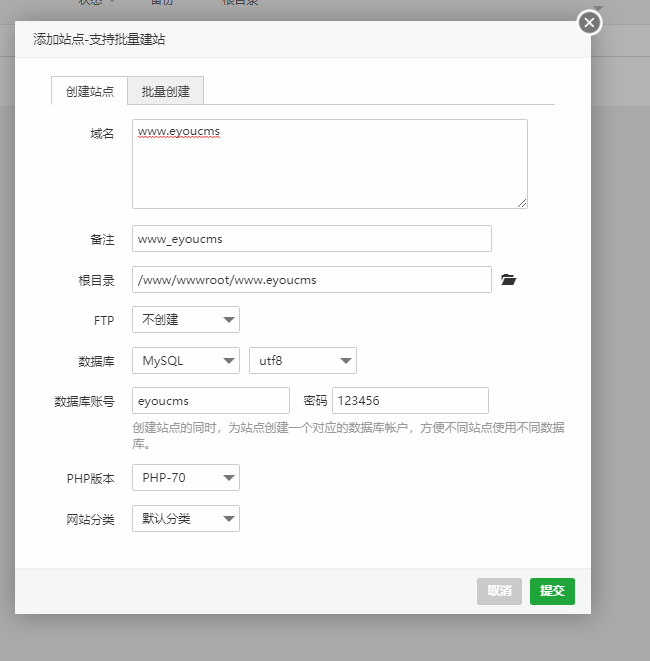Click the 数据库账号 eyoucms input field
This screenshot has width=650, height=661.
(210, 401)
